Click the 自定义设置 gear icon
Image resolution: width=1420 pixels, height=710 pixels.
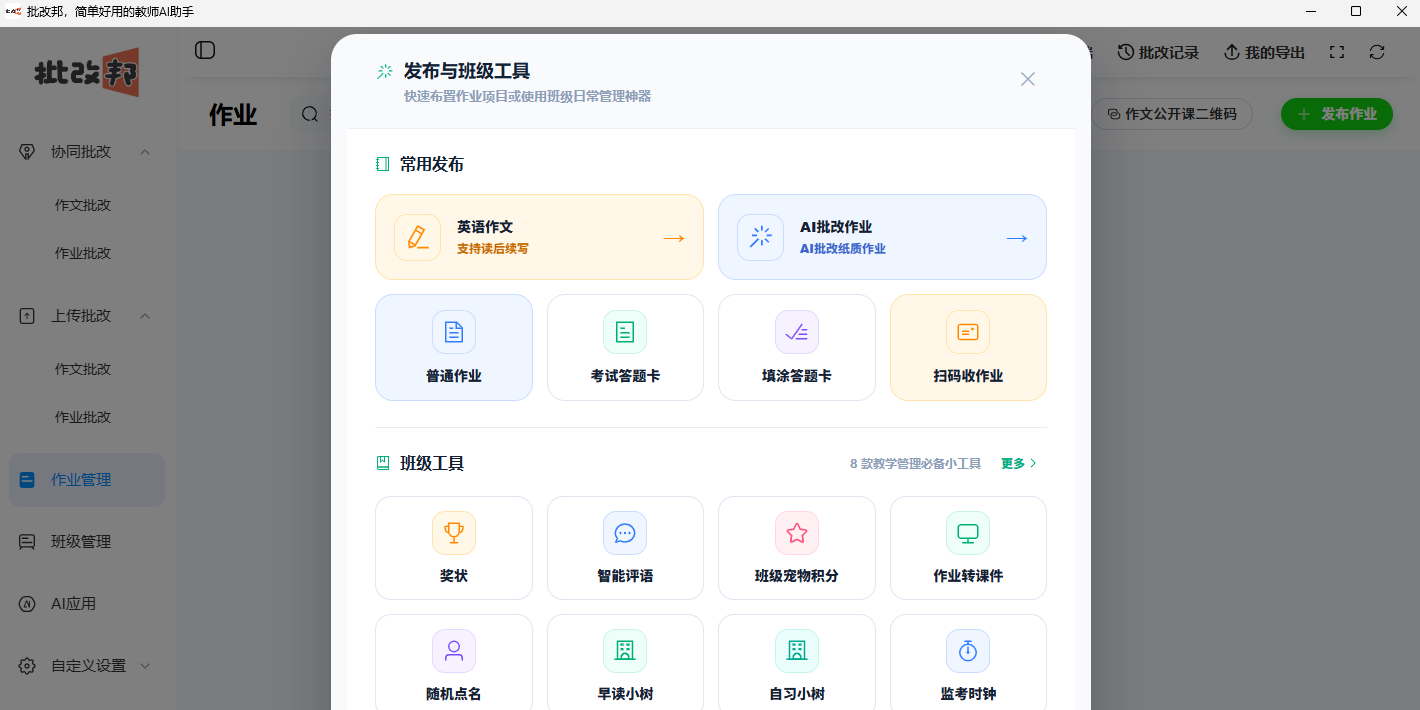(28, 666)
